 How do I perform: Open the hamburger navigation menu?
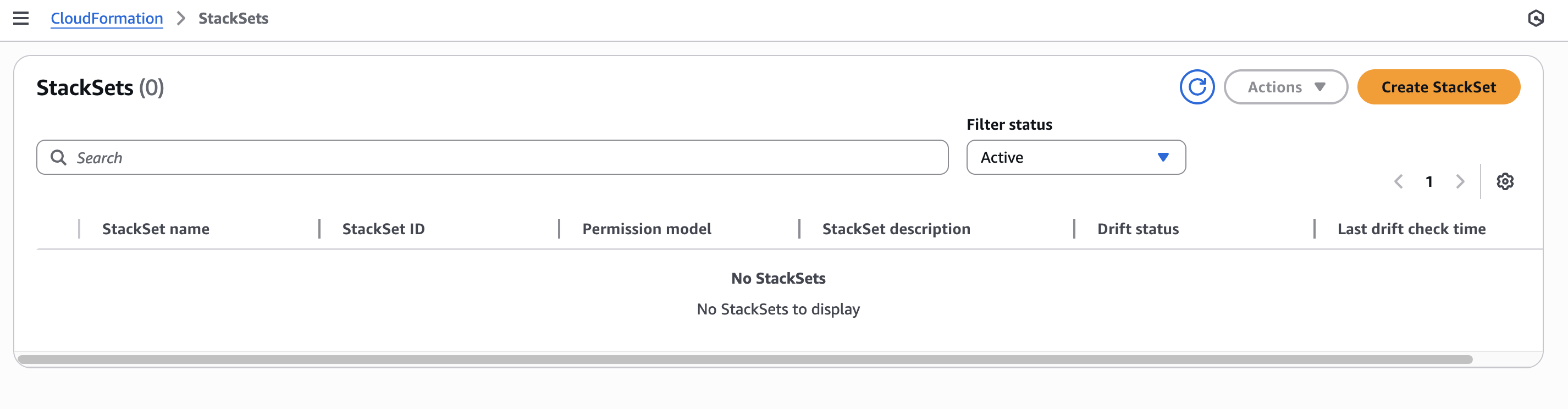click(21, 18)
